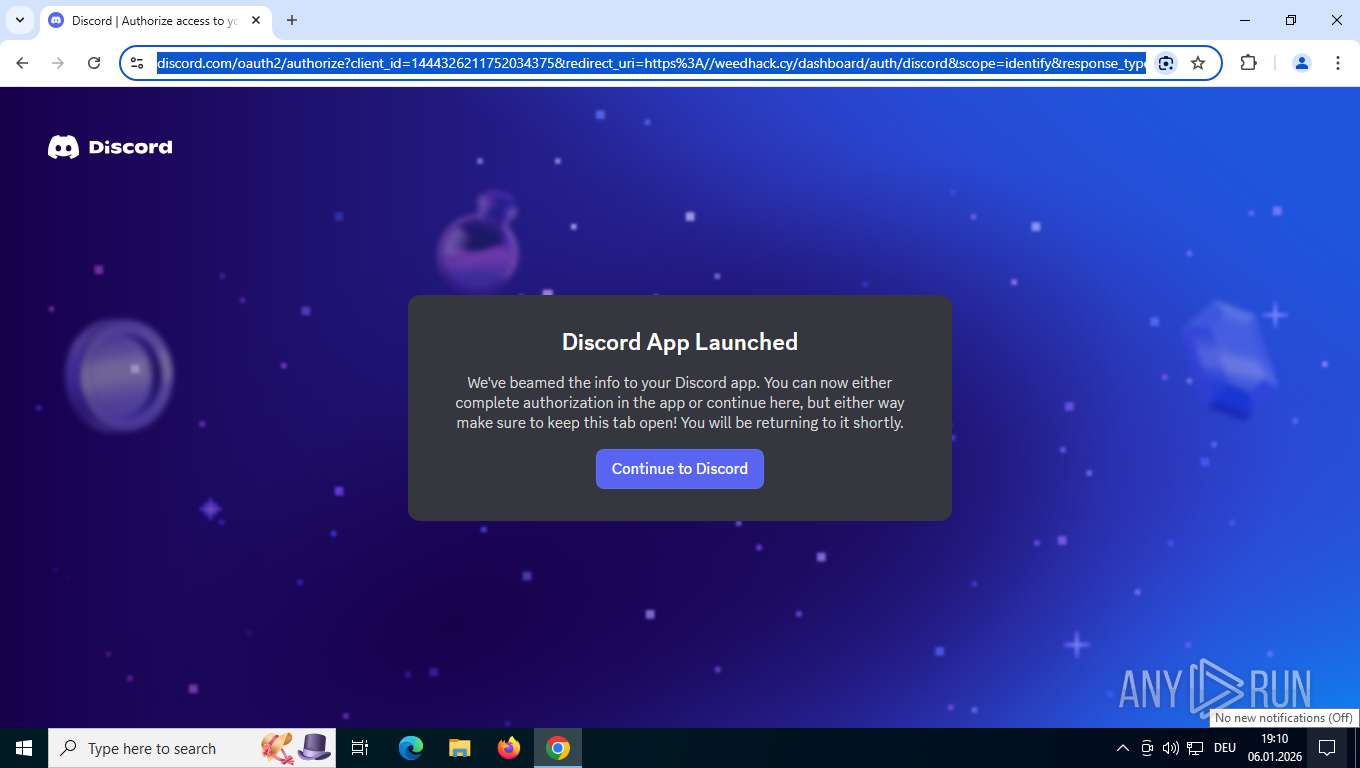Screen dimensions: 1360x768
Task: Open the Chrome three-dot menu
Action: tap(1338, 63)
